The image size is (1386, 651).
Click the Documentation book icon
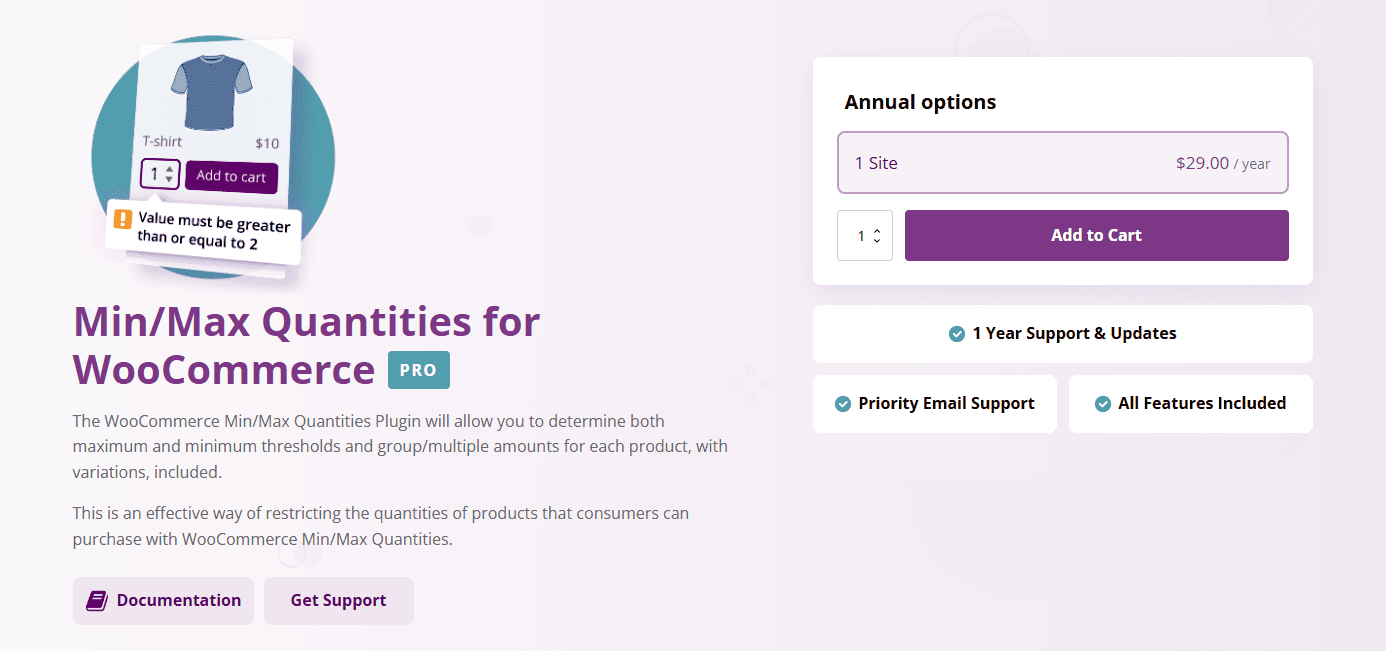(x=96, y=601)
